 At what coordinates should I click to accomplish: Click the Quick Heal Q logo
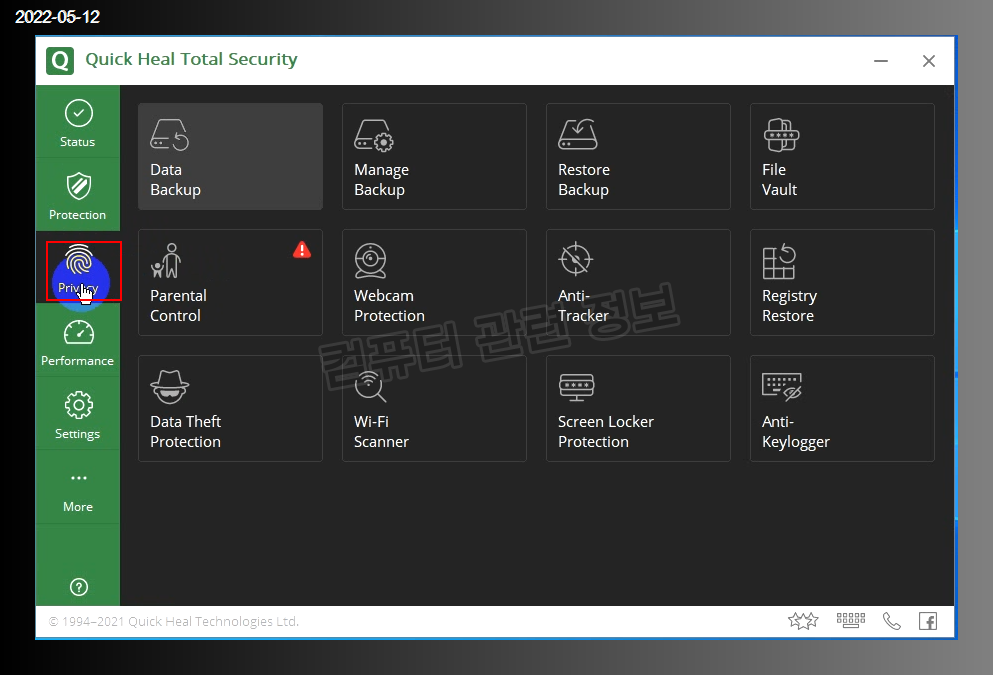60,61
